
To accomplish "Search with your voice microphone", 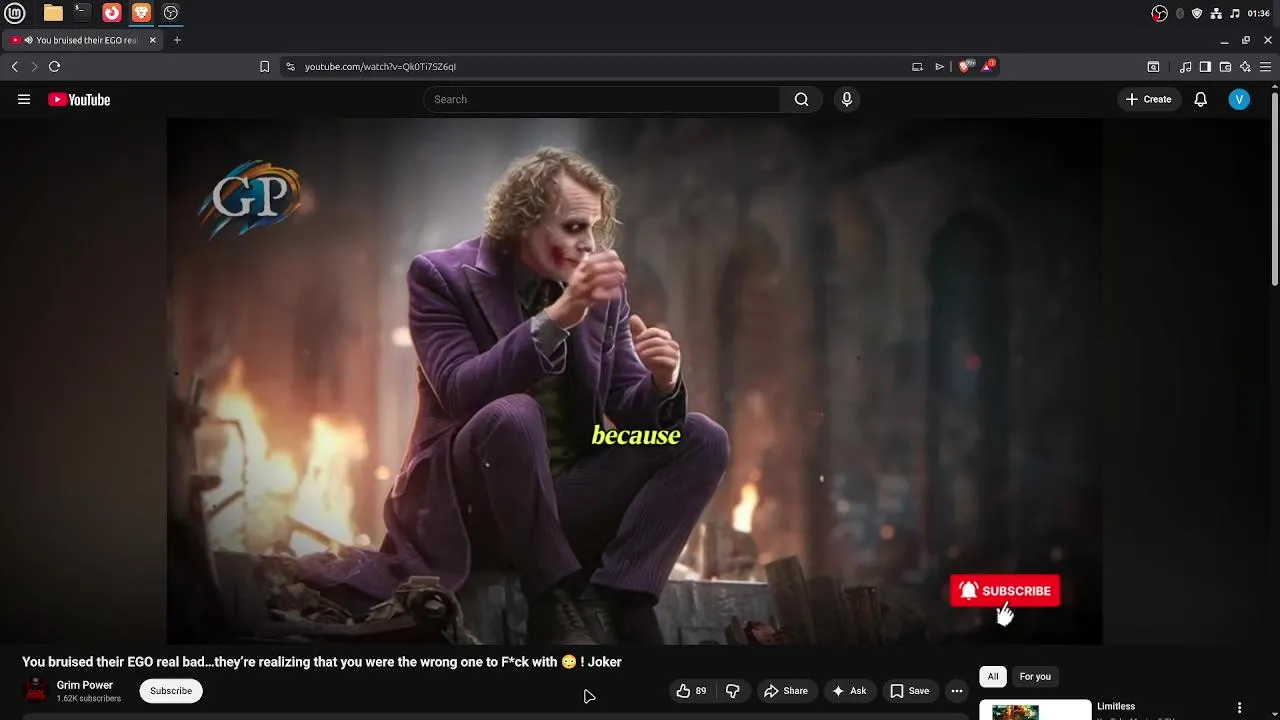I will pyautogui.click(x=847, y=99).
